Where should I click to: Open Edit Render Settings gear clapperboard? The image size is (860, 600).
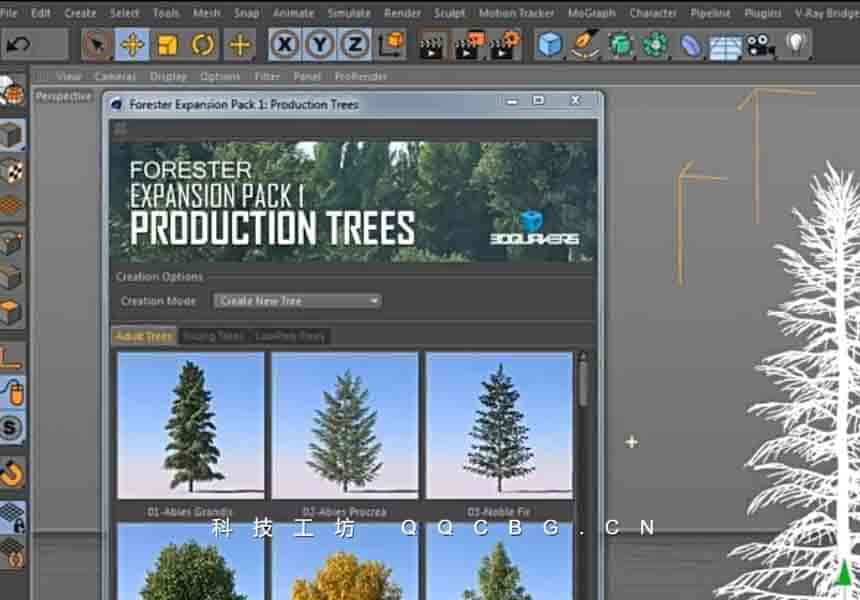point(505,45)
